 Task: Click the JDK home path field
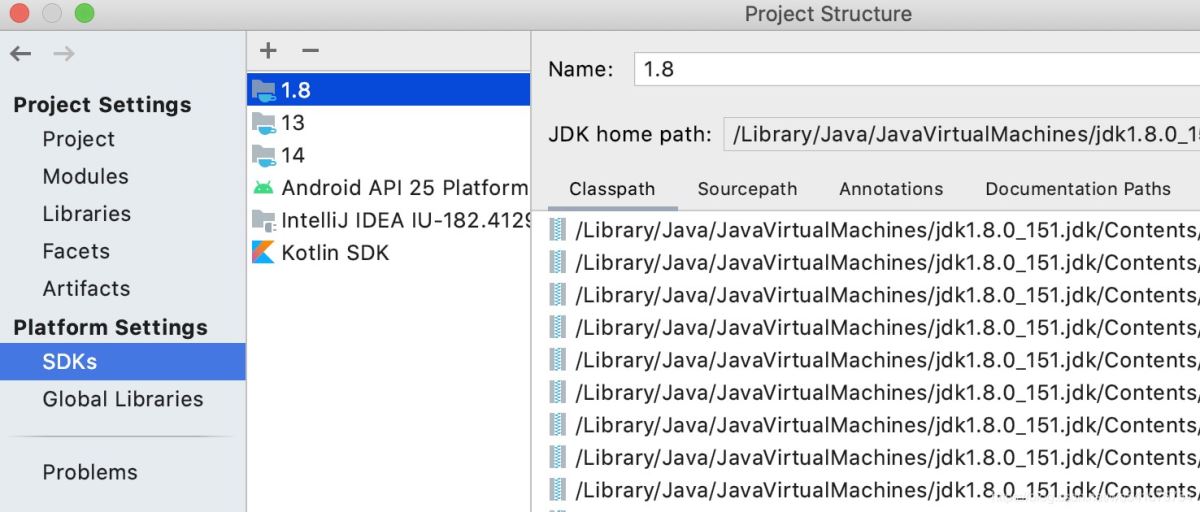pos(960,134)
